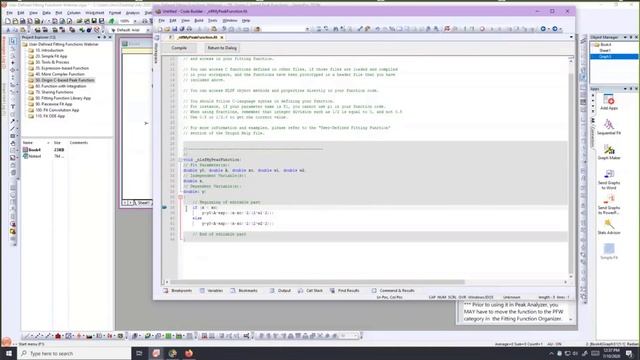Open Code Builder Window menu
The height and width of the screenshot is (360, 640).
pos(229,20)
